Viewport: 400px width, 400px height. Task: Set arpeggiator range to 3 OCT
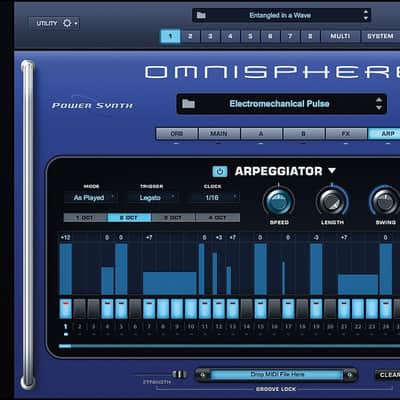[173, 218]
